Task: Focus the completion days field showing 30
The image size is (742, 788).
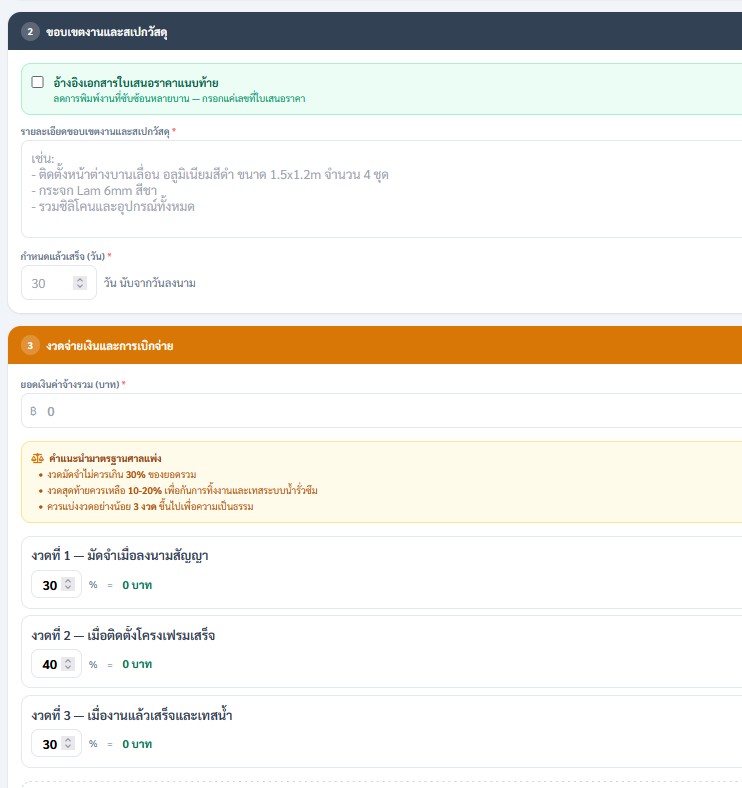Action: [x=59, y=283]
